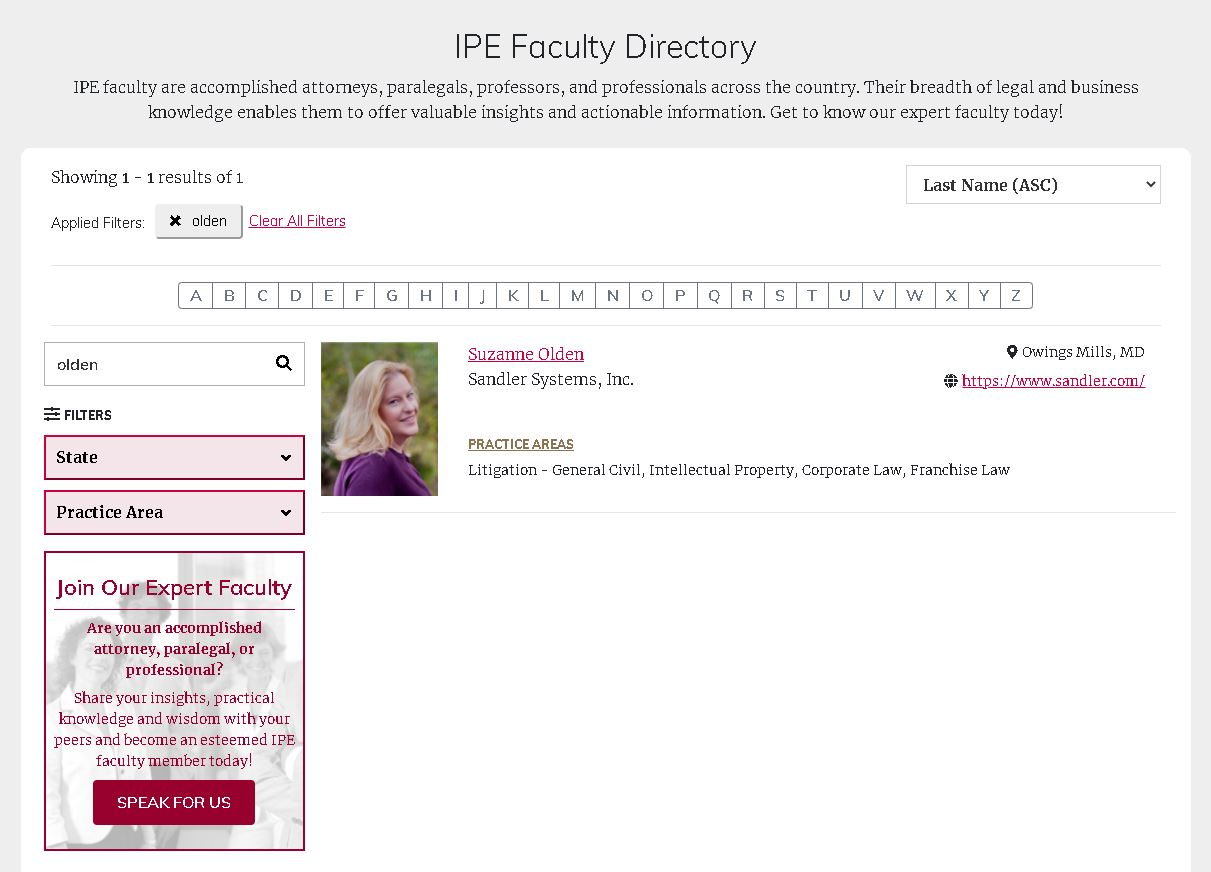The image size is (1211, 872).
Task: Filter faculty by letter I
Action: [x=455, y=296]
